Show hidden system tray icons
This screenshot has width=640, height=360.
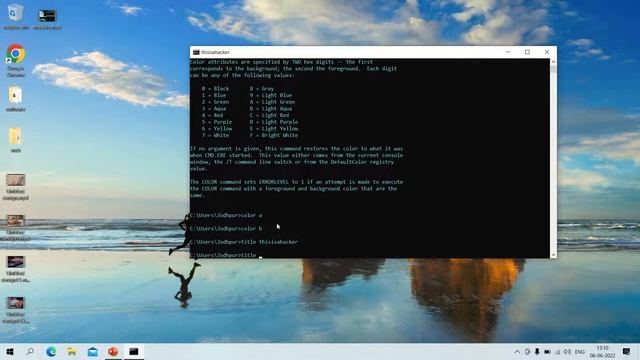(517, 351)
